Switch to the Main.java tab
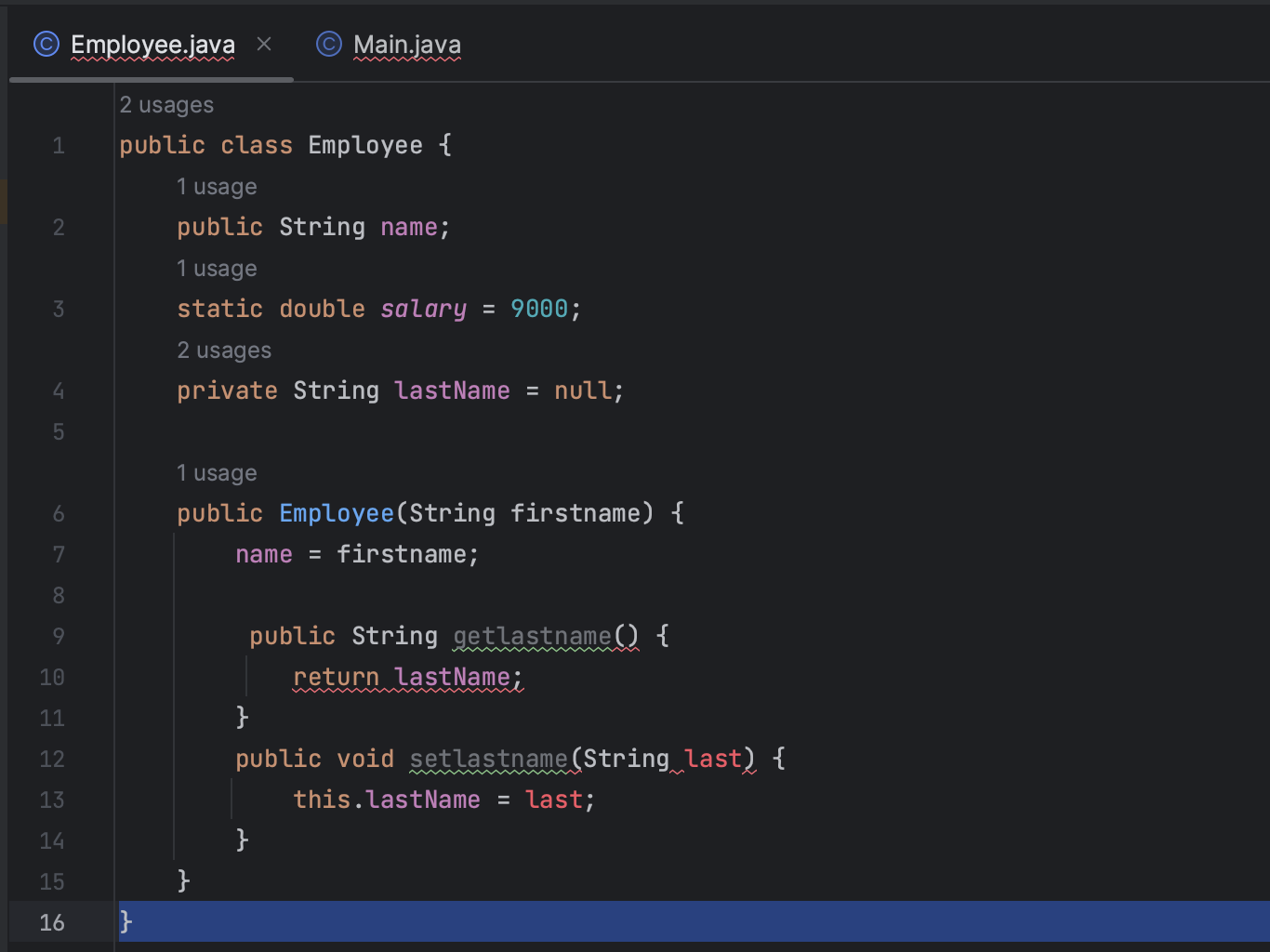The image size is (1270, 952). tap(406, 44)
